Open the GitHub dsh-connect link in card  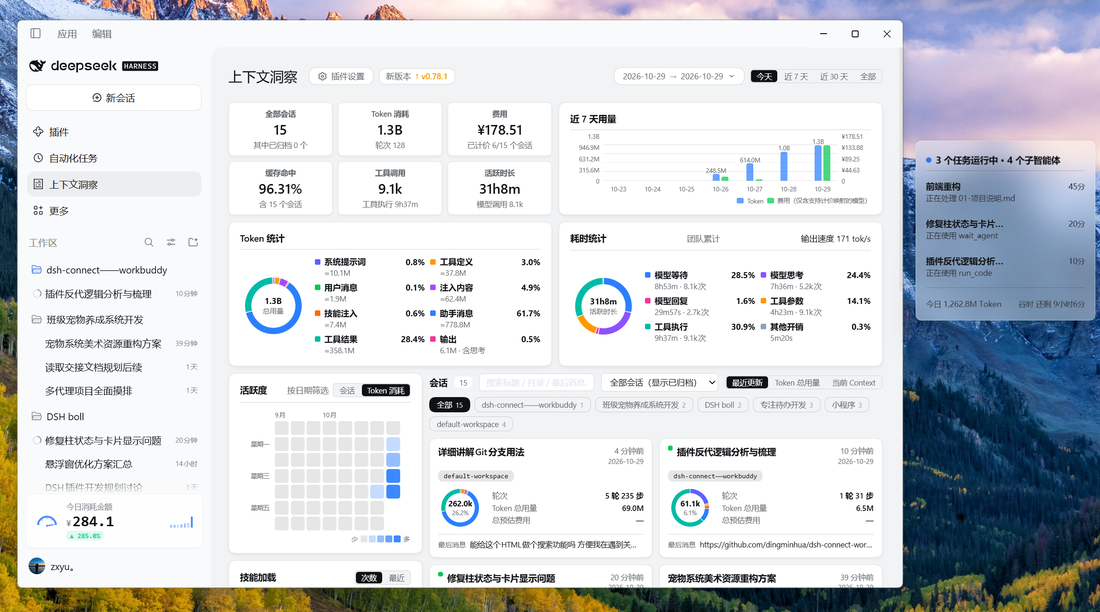pos(786,544)
